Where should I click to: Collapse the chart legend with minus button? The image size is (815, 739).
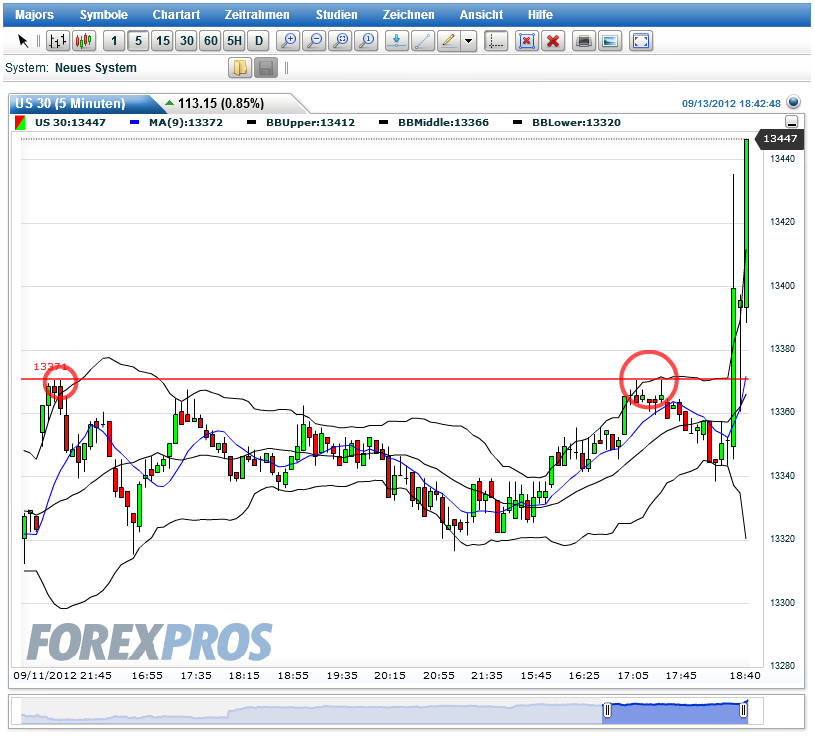pyautogui.click(x=791, y=121)
